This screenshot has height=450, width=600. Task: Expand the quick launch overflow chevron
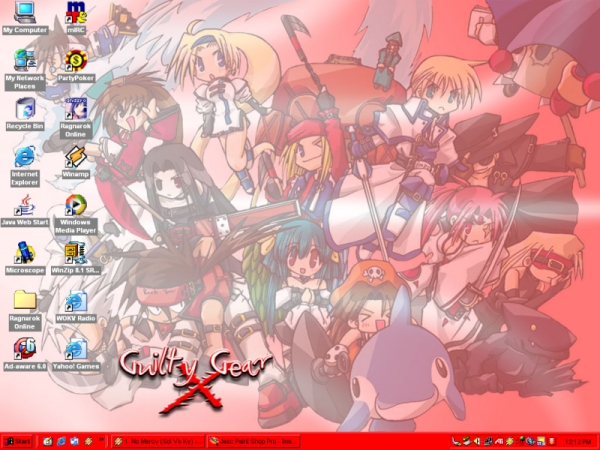101,439
